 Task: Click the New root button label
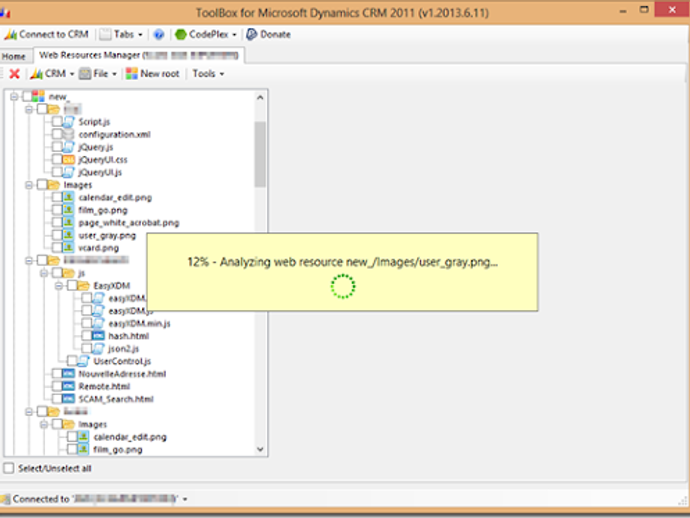point(160,73)
